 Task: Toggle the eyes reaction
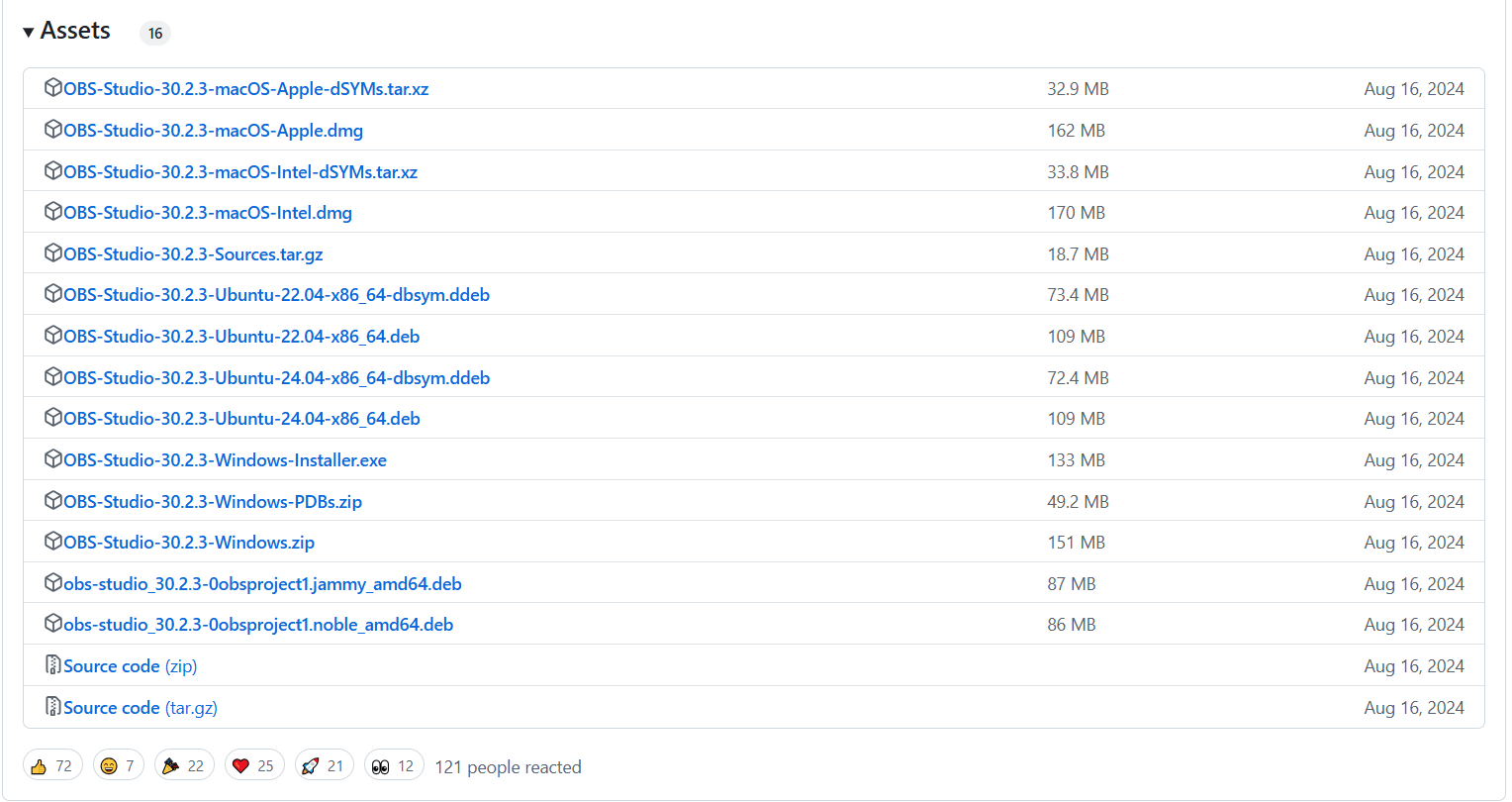point(394,766)
